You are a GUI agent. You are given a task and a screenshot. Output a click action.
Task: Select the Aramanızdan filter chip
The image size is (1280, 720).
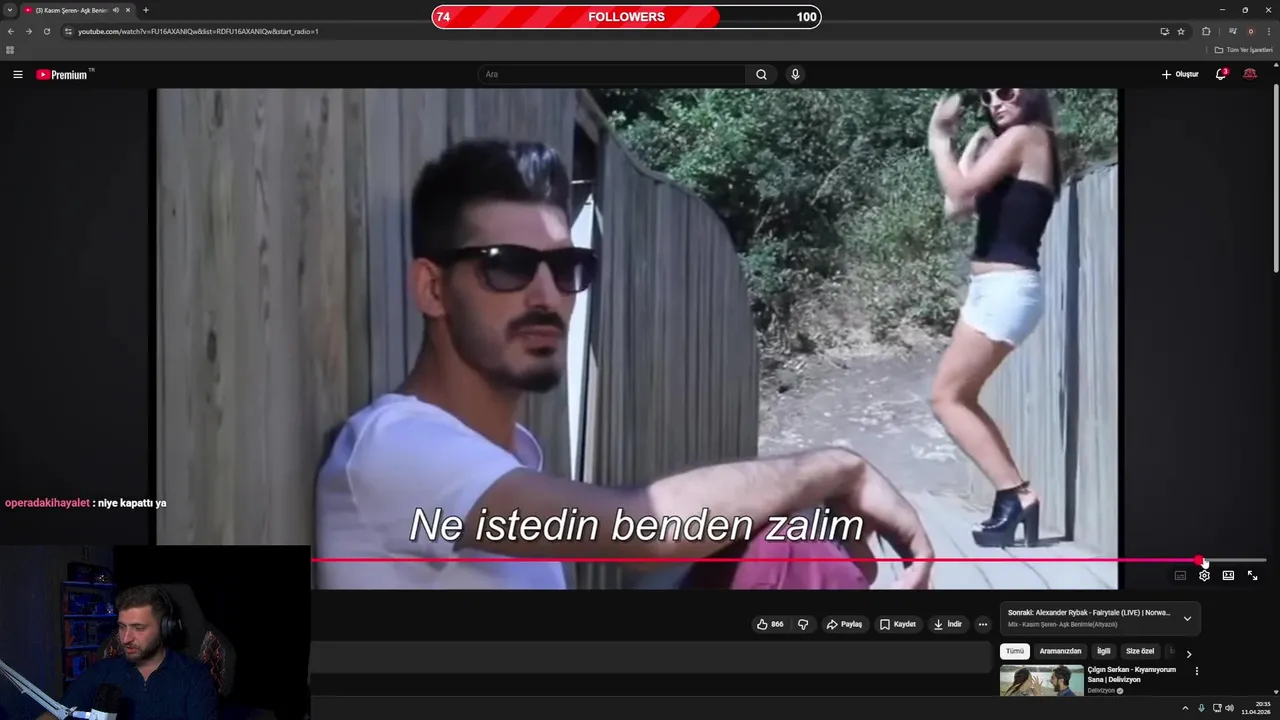click(1060, 651)
